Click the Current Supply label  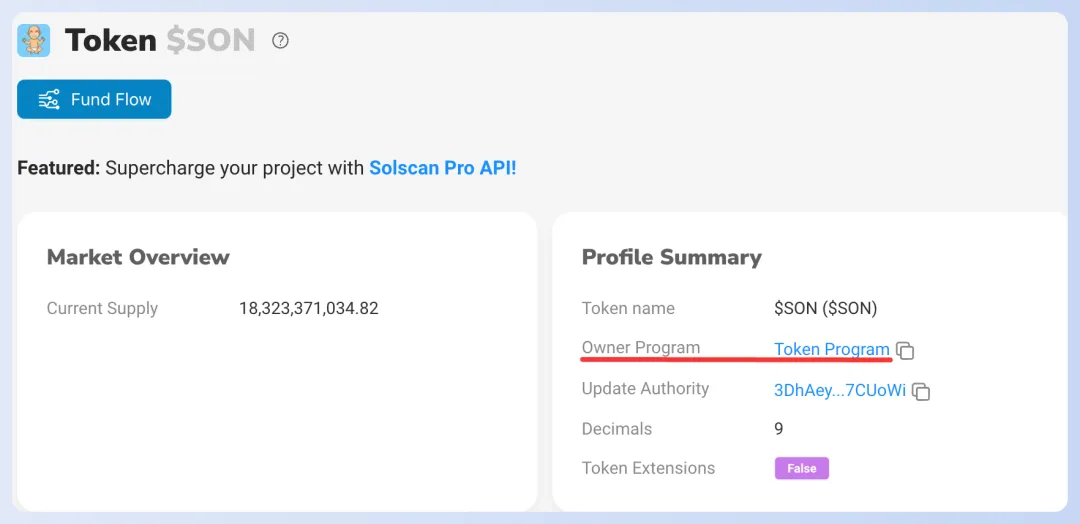pos(103,308)
